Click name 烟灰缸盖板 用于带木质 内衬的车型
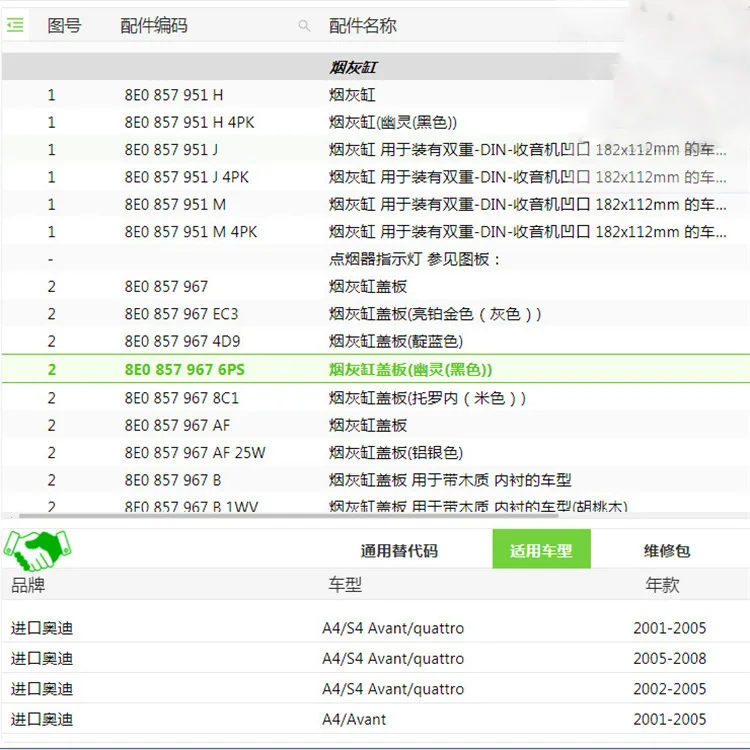 tap(450, 480)
